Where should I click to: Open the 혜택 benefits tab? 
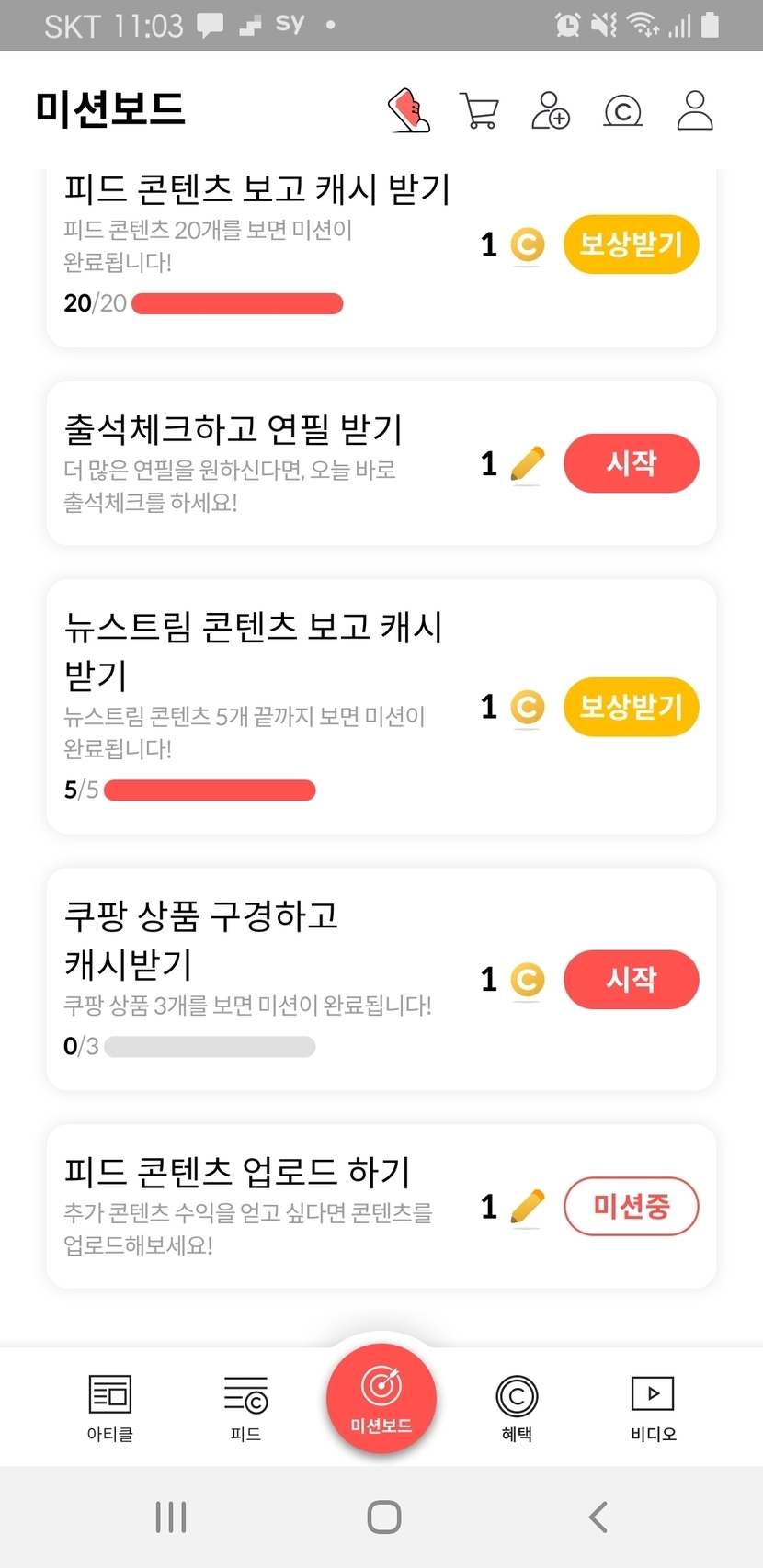[517, 1406]
